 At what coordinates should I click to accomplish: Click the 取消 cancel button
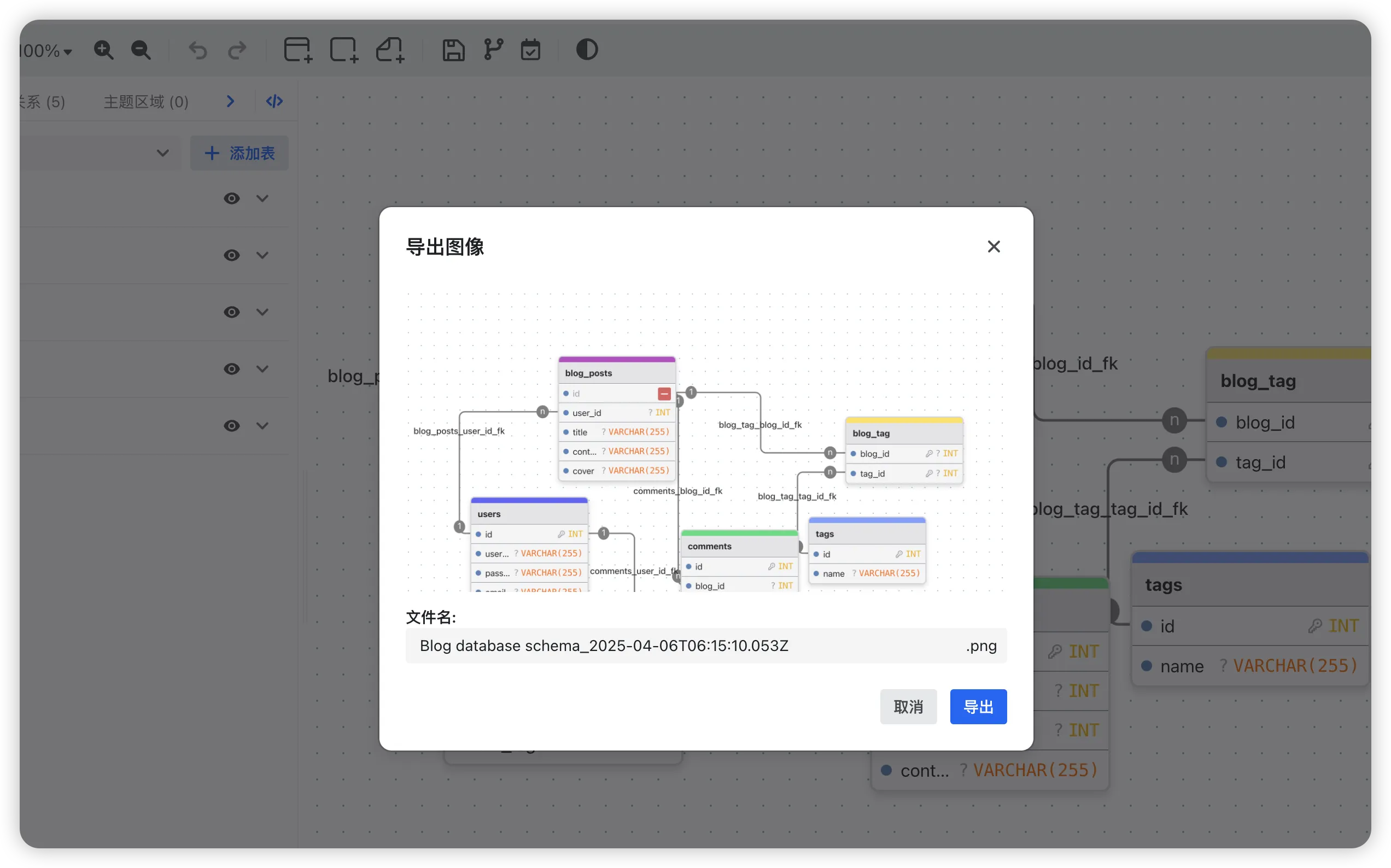pos(908,707)
